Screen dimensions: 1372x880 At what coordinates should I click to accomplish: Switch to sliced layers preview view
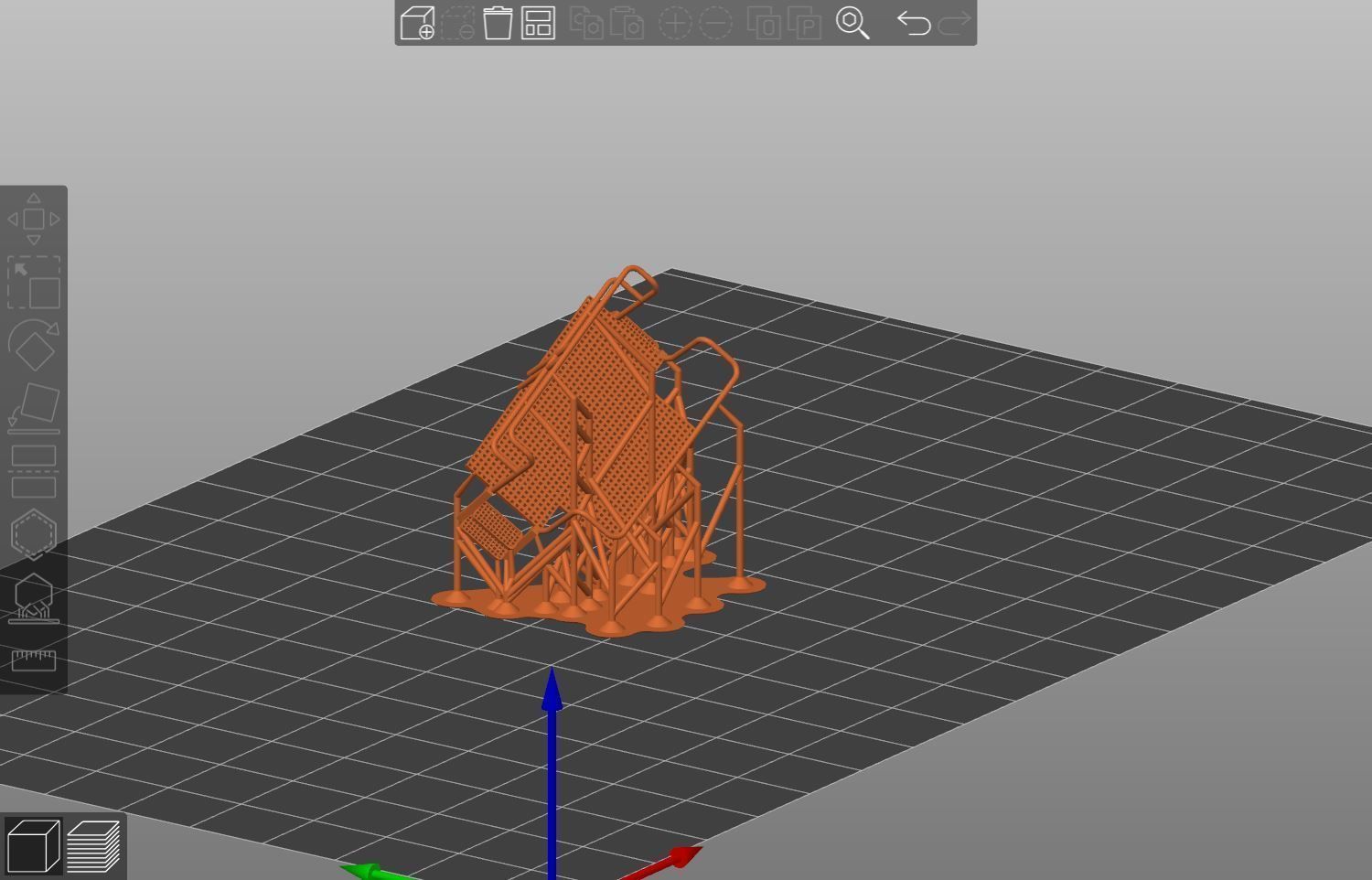(93, 846)
